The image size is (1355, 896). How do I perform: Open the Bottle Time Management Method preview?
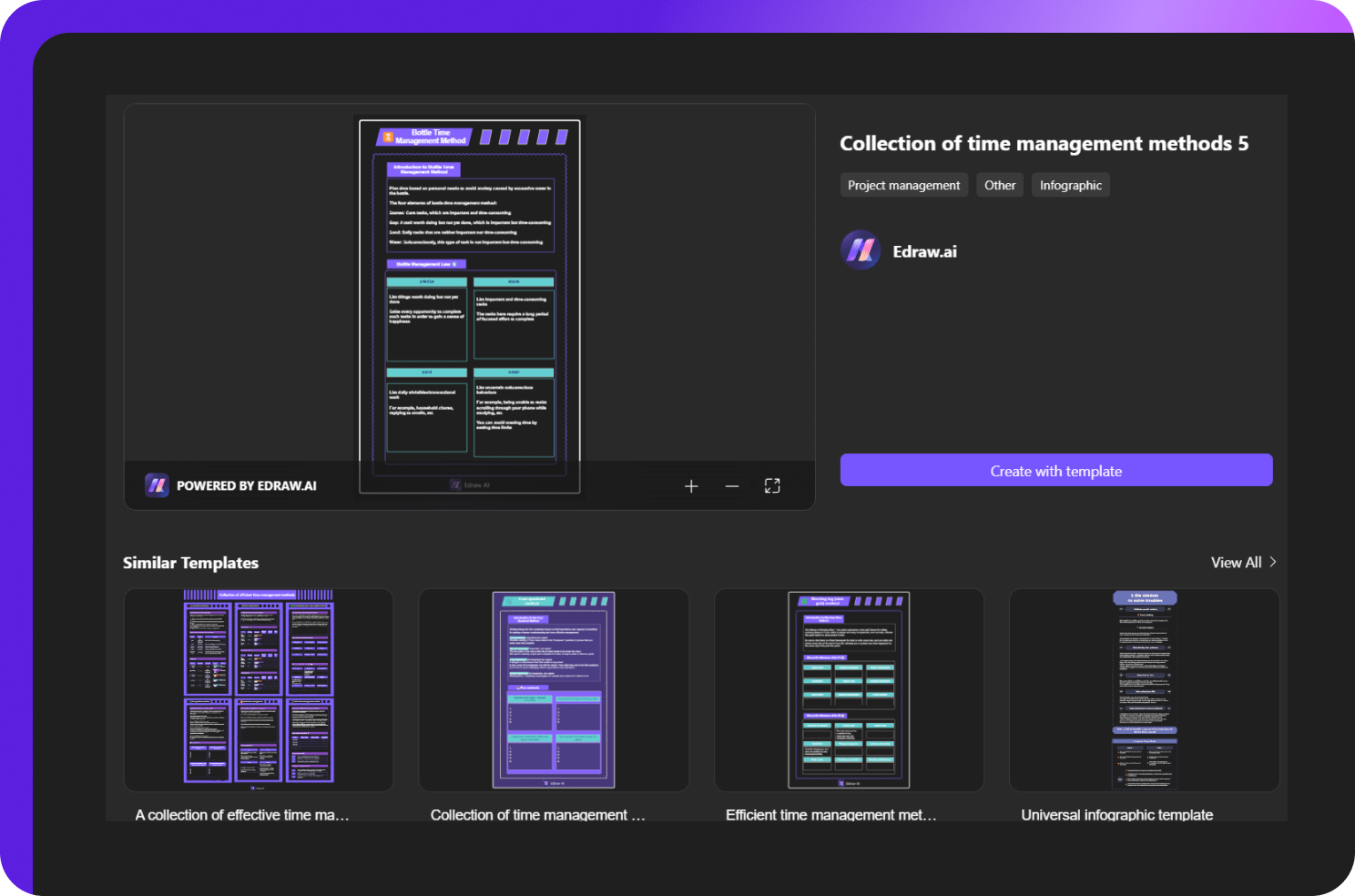[x=470, y=307]
